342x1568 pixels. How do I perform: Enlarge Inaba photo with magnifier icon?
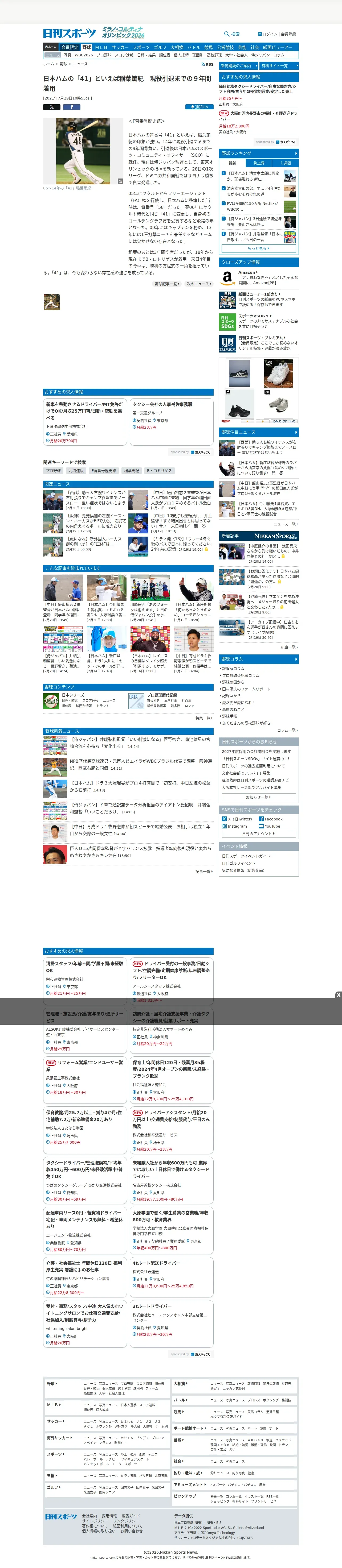click(120, 181)
